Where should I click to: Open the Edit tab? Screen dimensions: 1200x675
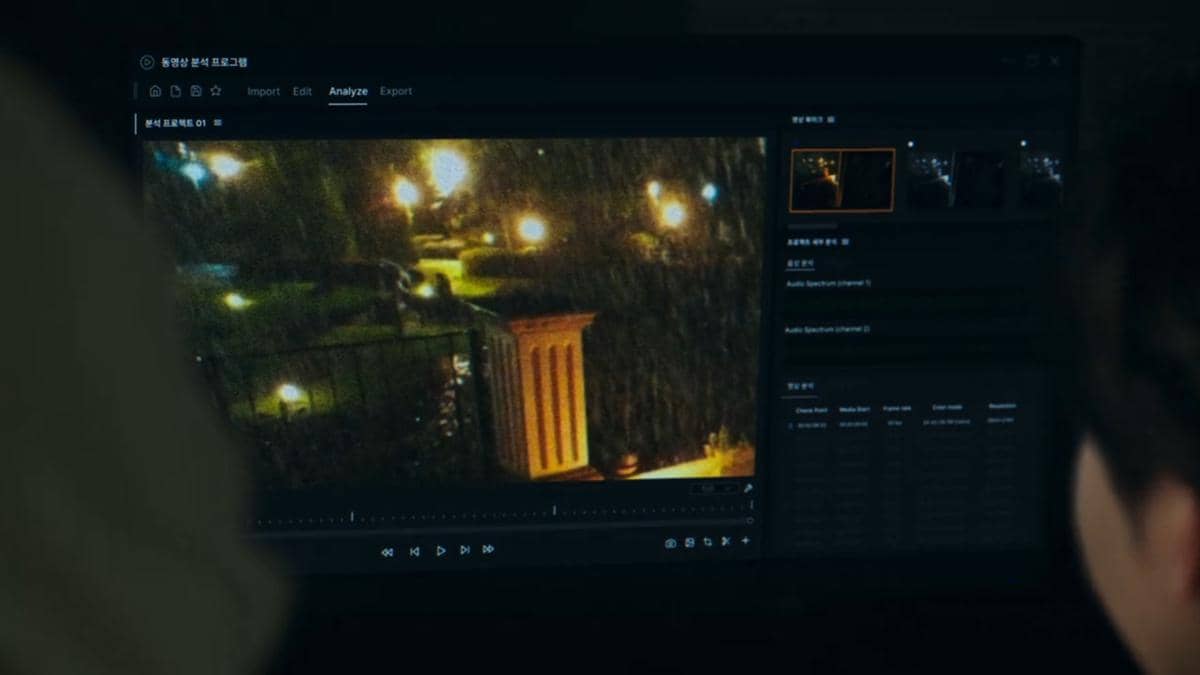[x=302, y=91]
